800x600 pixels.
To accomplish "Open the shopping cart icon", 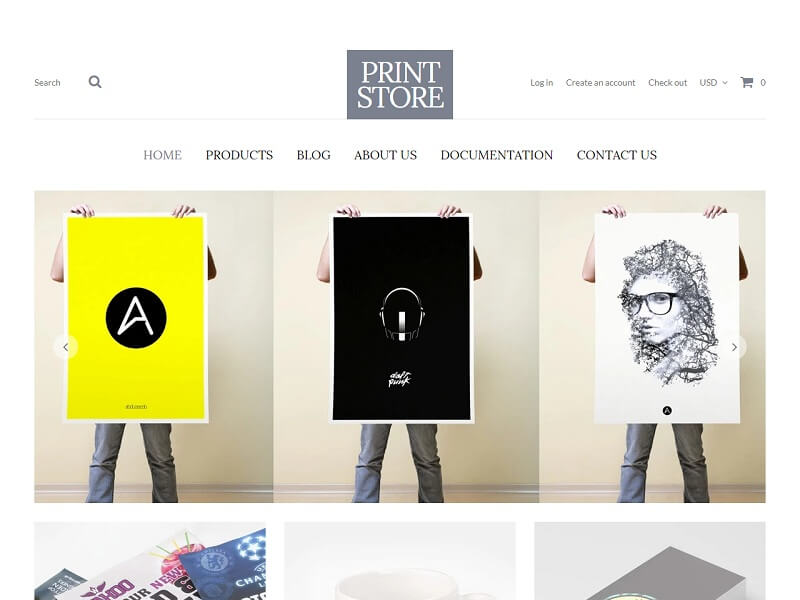I will click(x=746, y=82).
